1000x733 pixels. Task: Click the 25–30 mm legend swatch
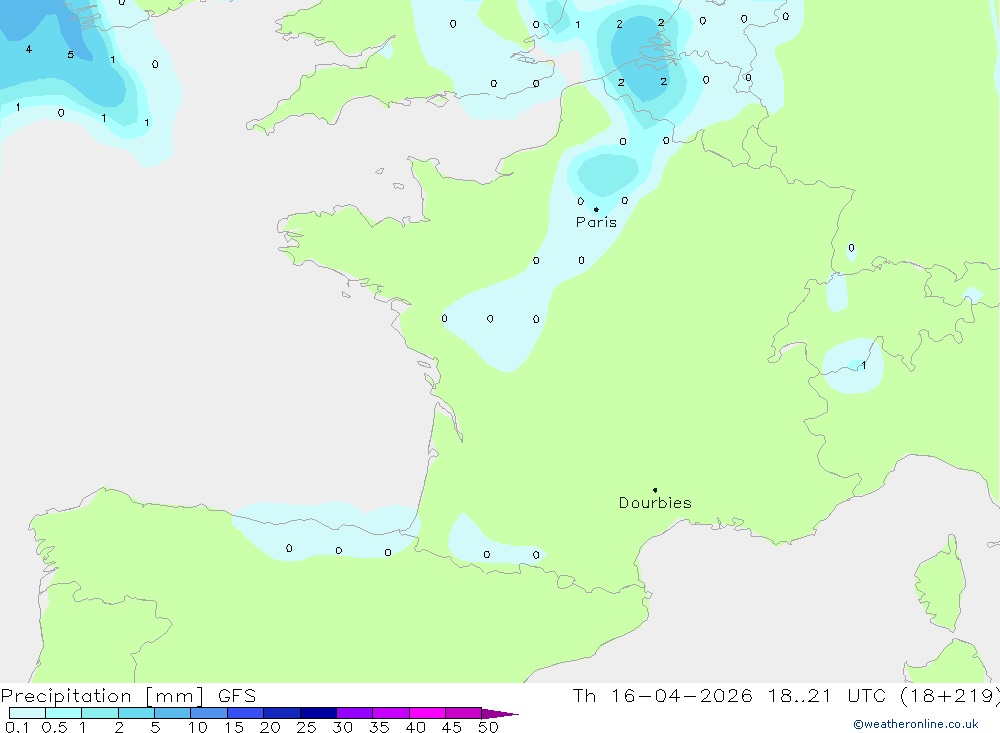(318, 713)
